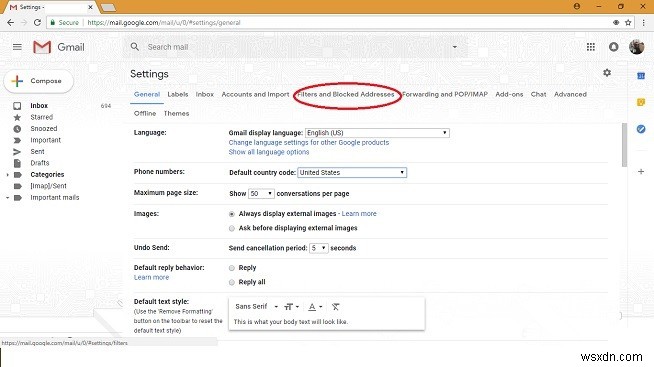Open the Offline tab
This screenshot has width=654, height=367.
click(145, 113)
